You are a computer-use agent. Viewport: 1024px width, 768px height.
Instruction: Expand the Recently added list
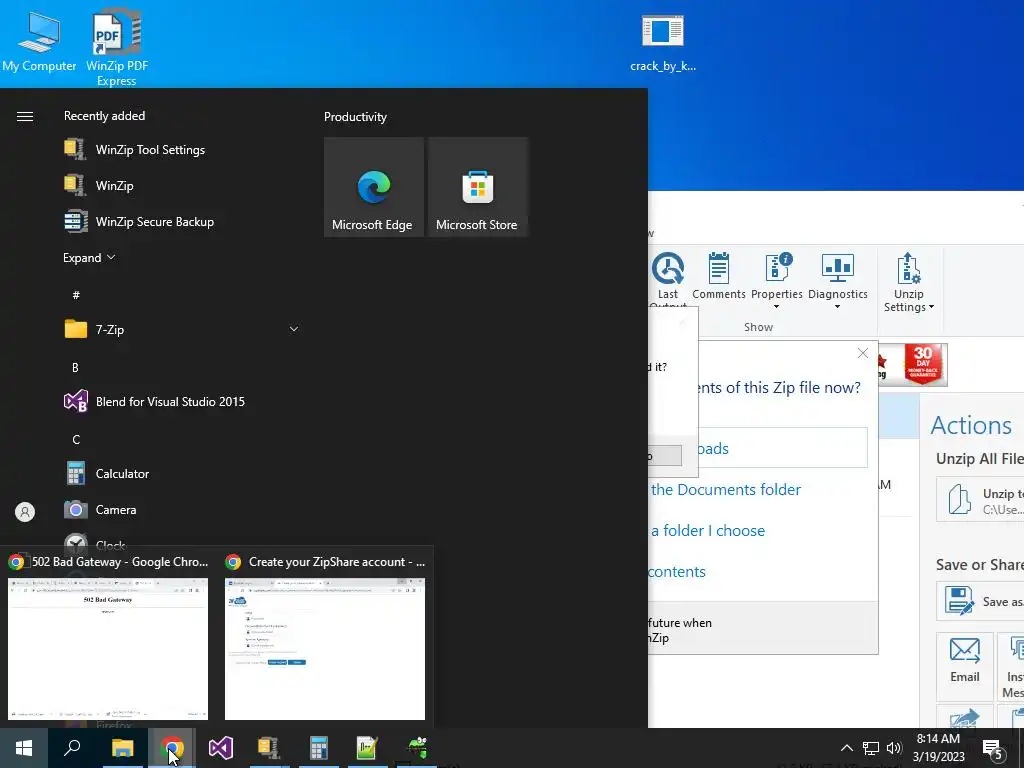coord(89,257)
